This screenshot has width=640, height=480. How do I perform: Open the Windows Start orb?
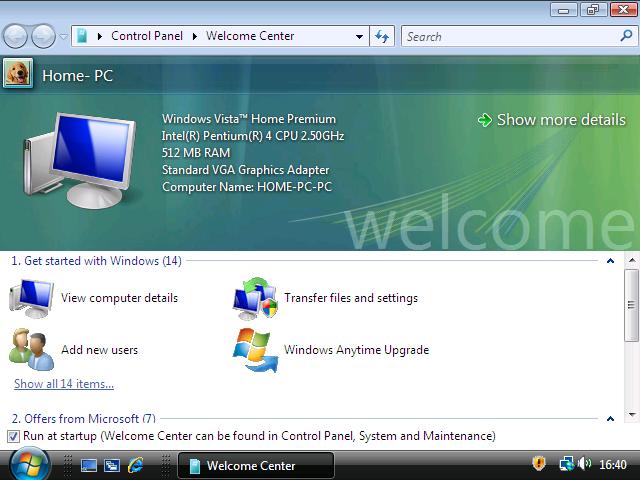29,465
